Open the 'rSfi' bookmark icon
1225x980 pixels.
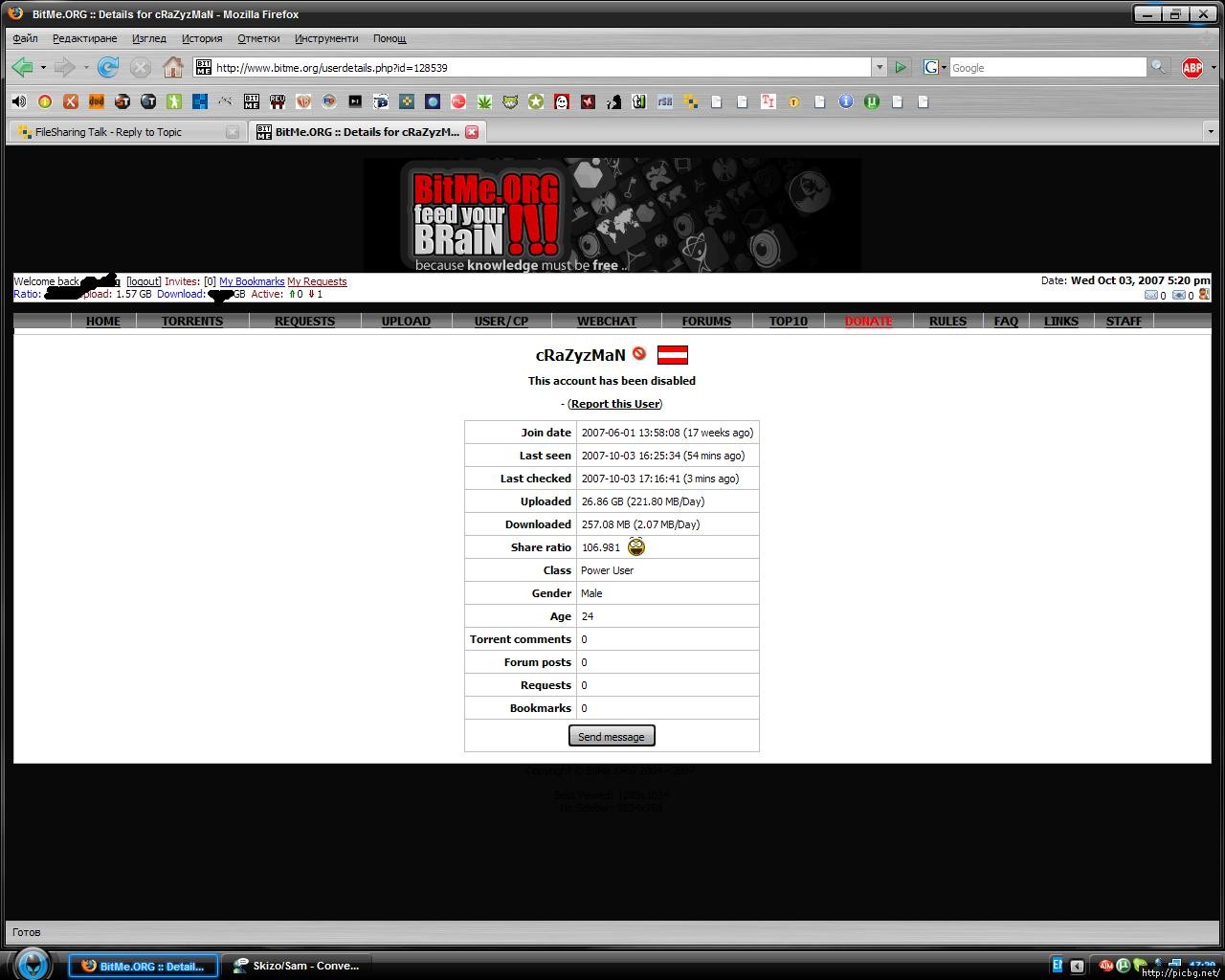click(665, 101)
